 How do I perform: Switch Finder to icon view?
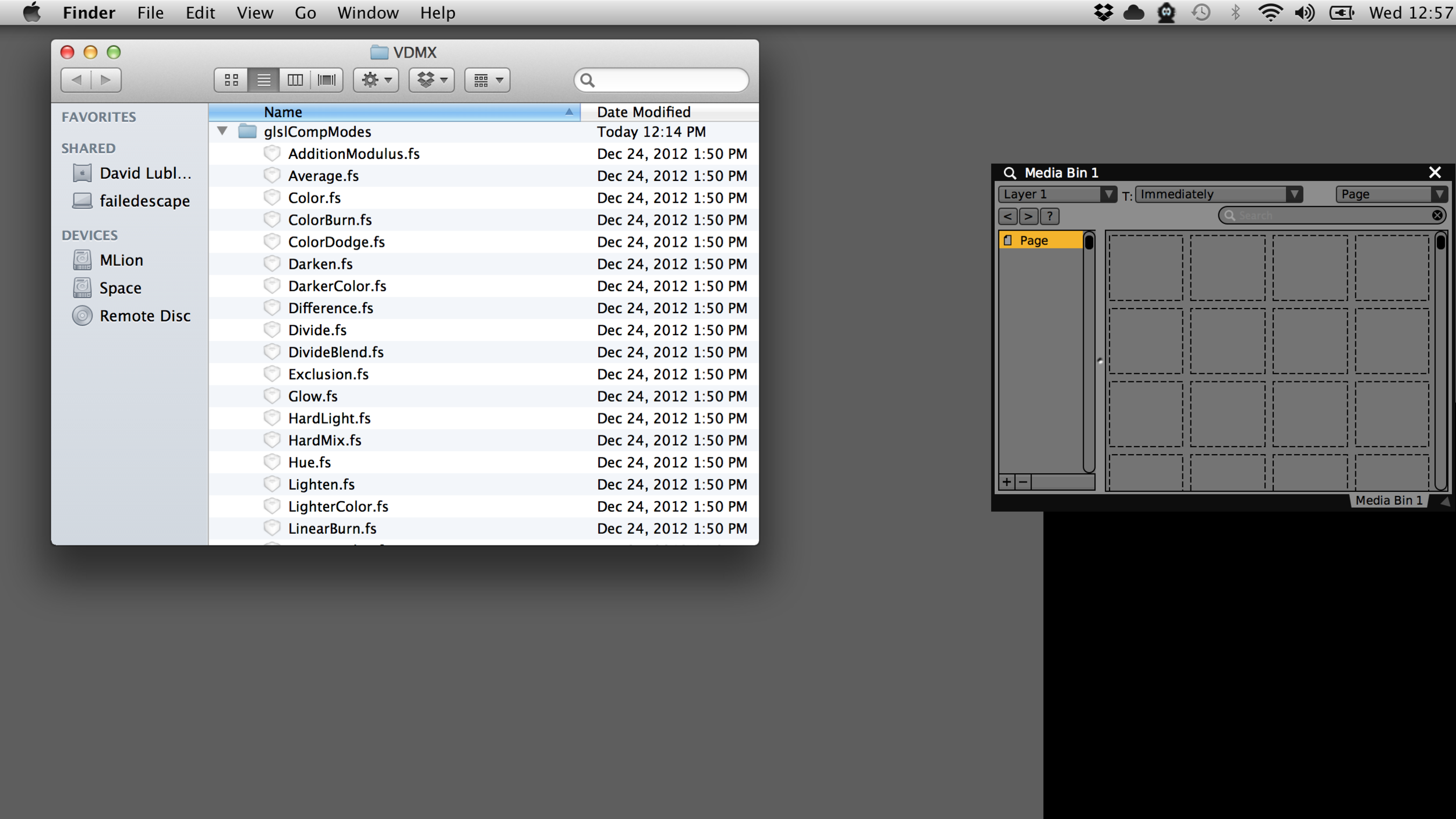[231, 80]
